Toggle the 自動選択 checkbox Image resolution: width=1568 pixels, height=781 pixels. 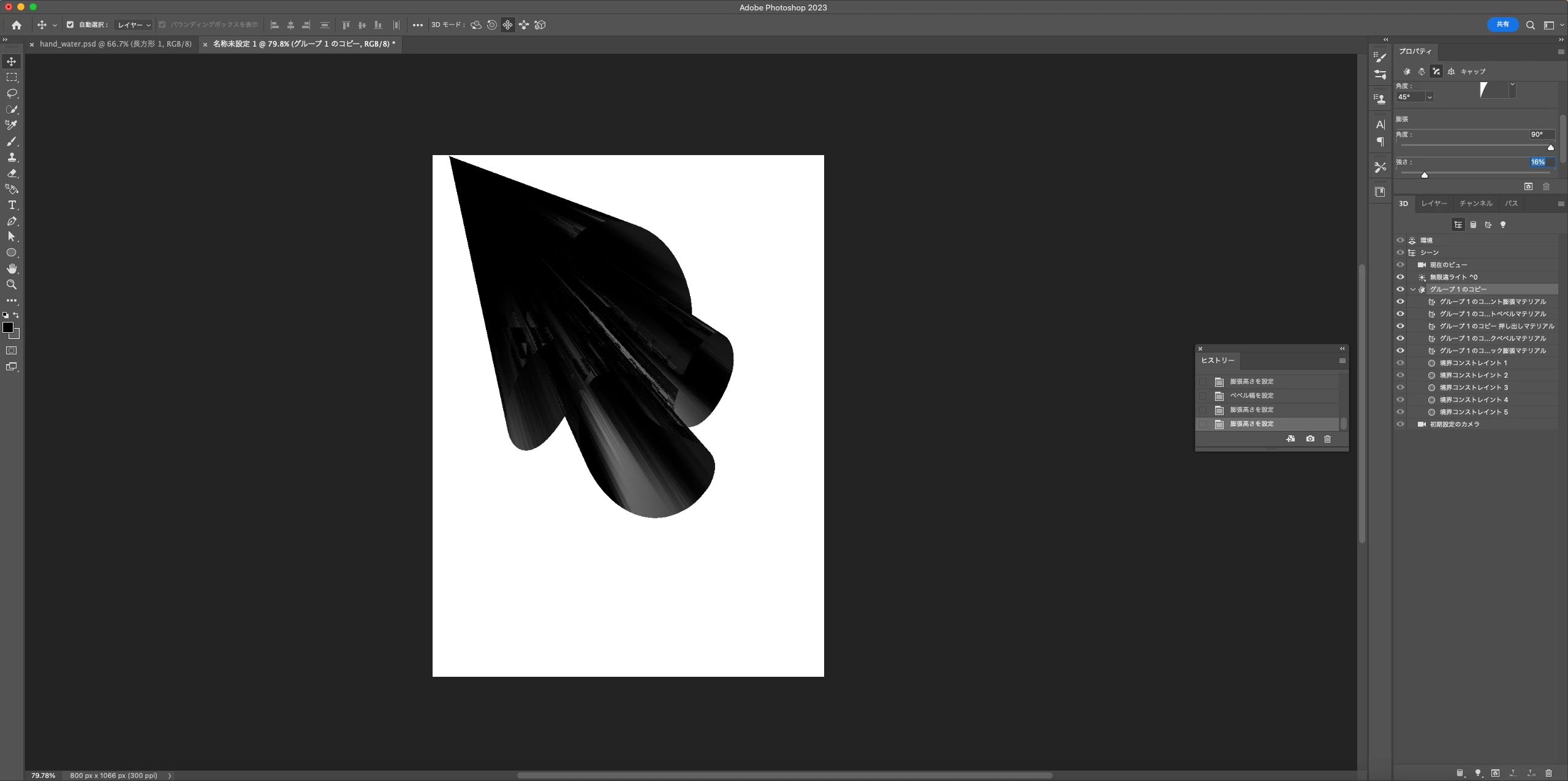point(70,25)
